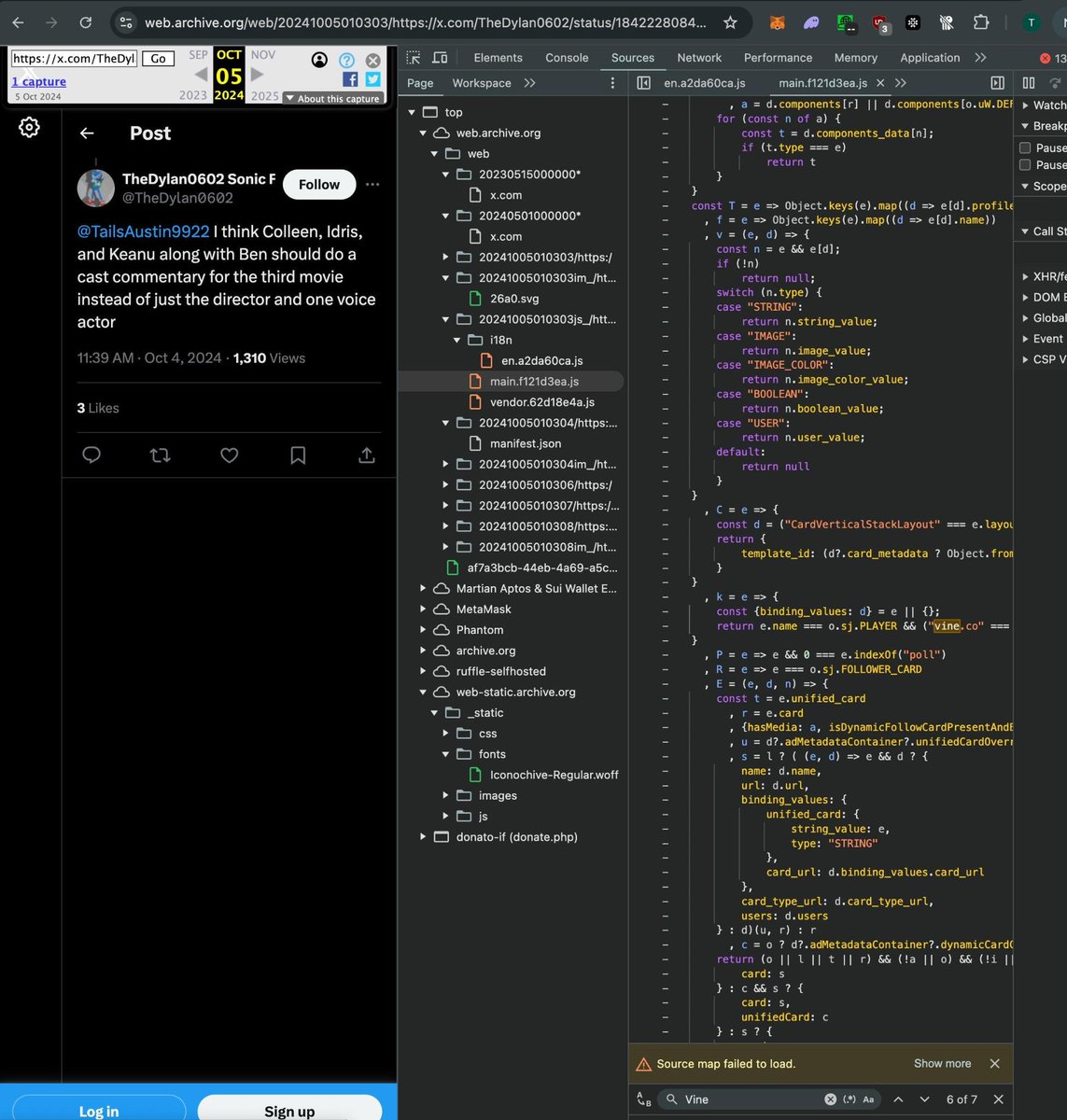
Task: Switch to en.a2da60ca.js editor tab
Action: click(x=704, y=83)
